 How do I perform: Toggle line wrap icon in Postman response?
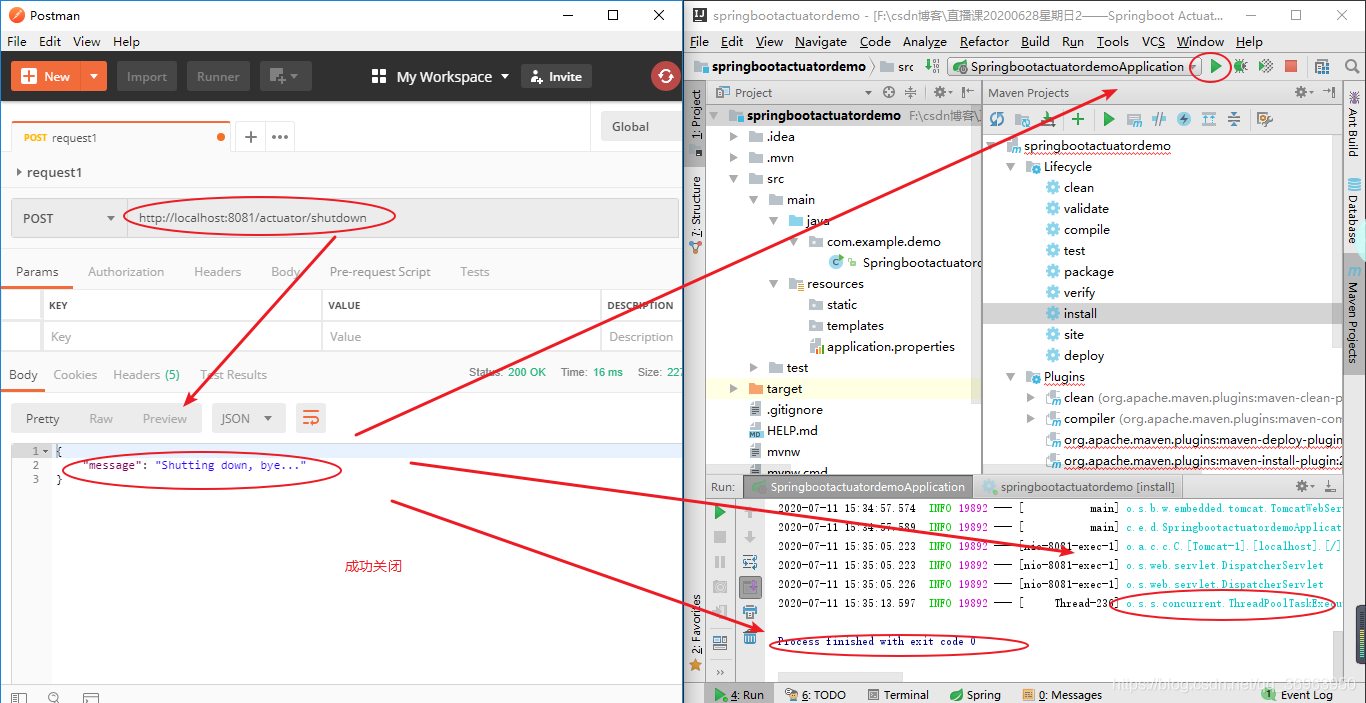coord(311,418)
